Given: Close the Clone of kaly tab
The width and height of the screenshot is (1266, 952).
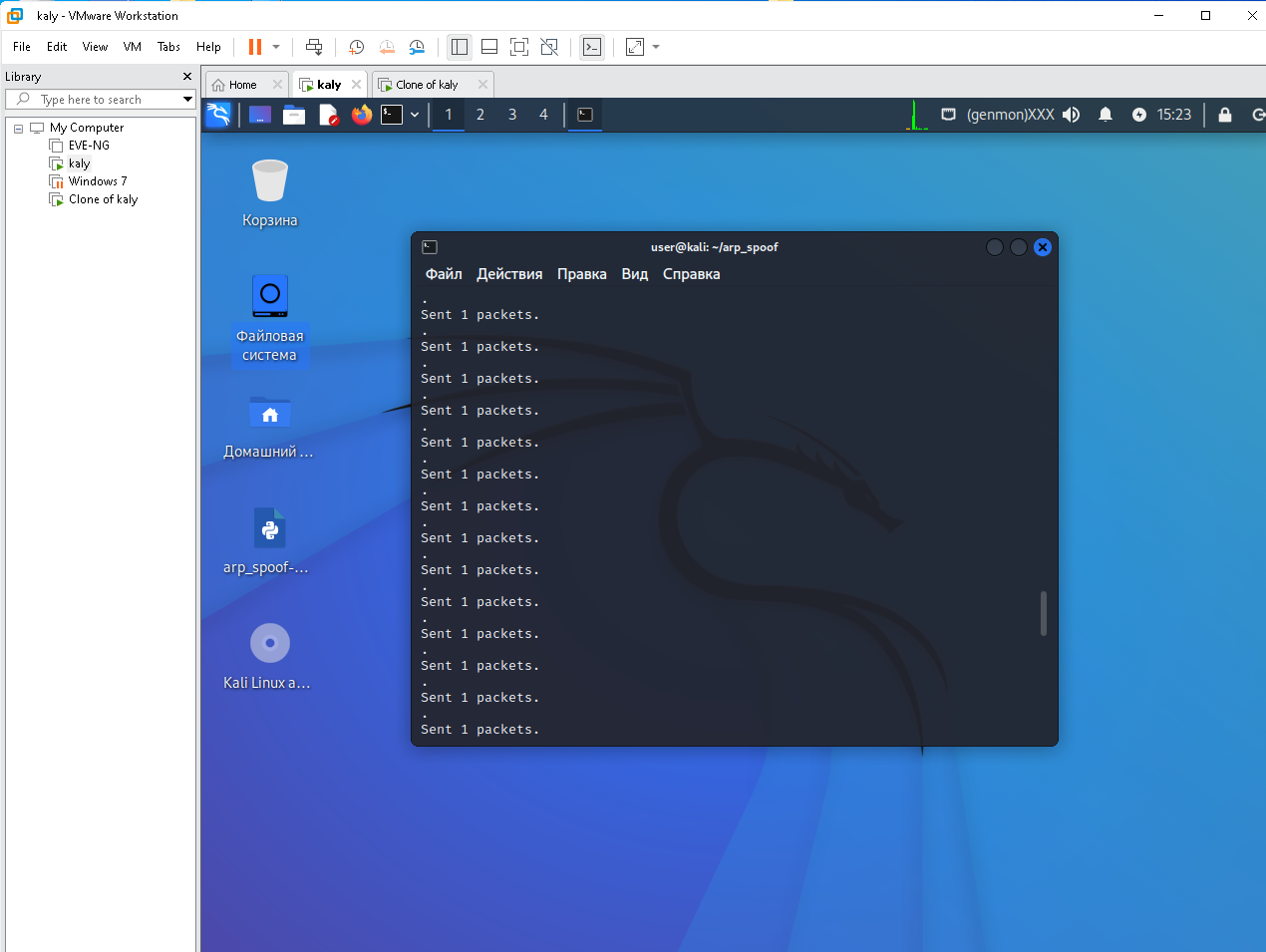Looking at the screenshot, I should (x=483, y=85).
